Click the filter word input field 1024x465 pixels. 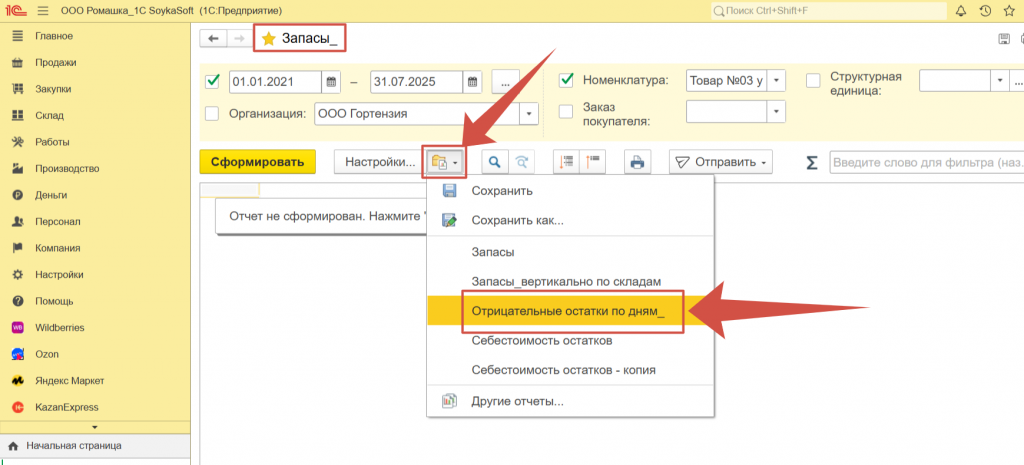pos(925,162)
